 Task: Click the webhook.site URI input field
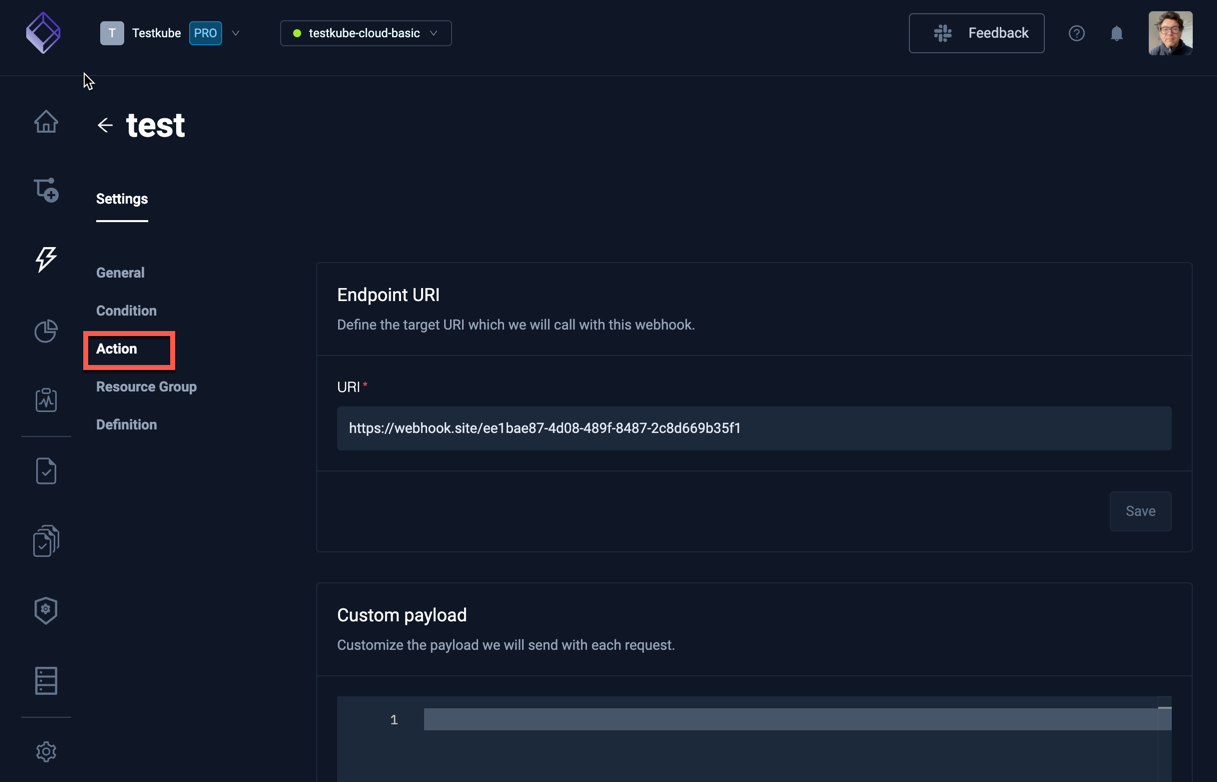pyautogui.click(x=754, y=428)
